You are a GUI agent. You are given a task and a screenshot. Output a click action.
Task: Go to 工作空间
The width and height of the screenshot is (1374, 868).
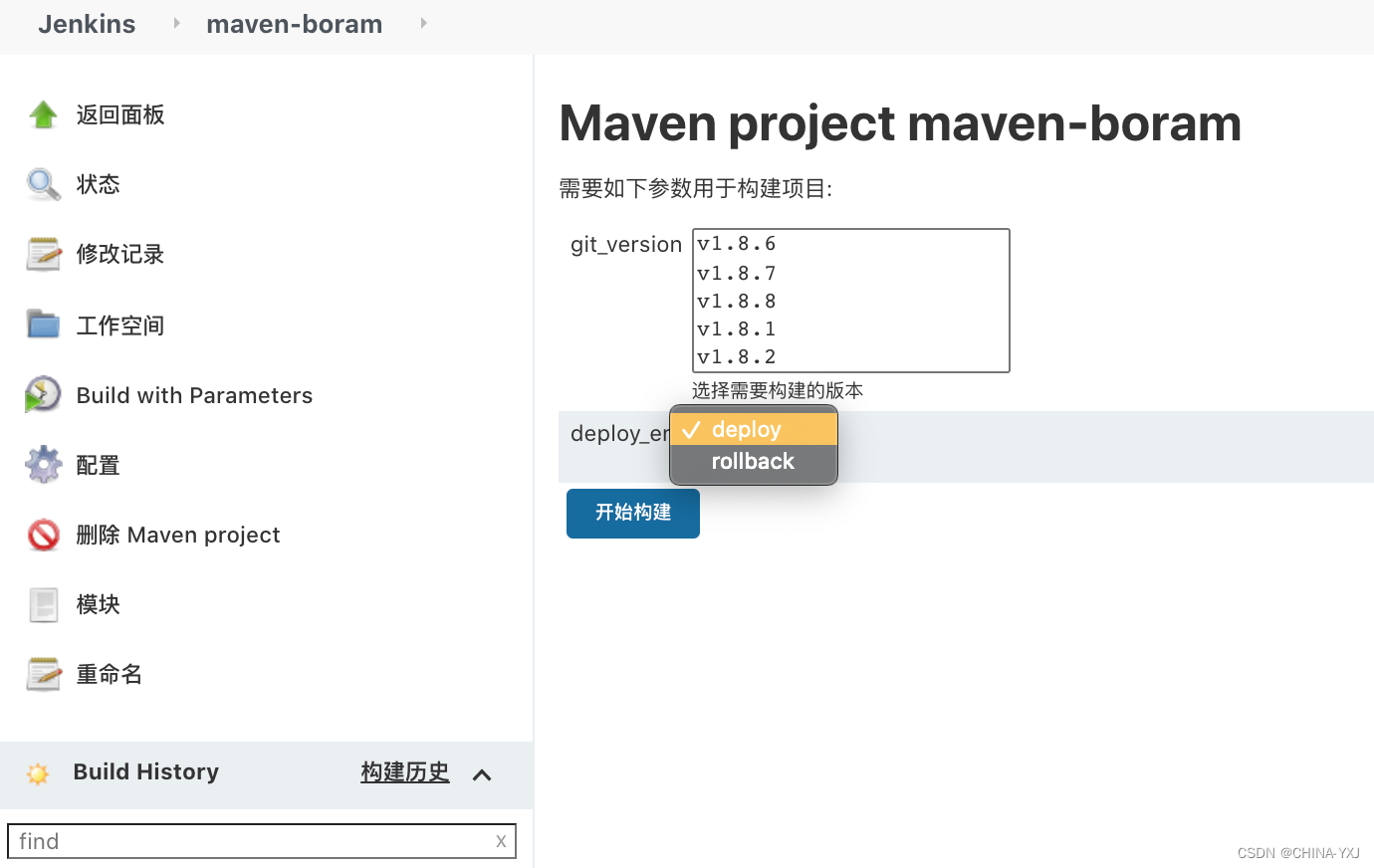[x=120, y=325]
